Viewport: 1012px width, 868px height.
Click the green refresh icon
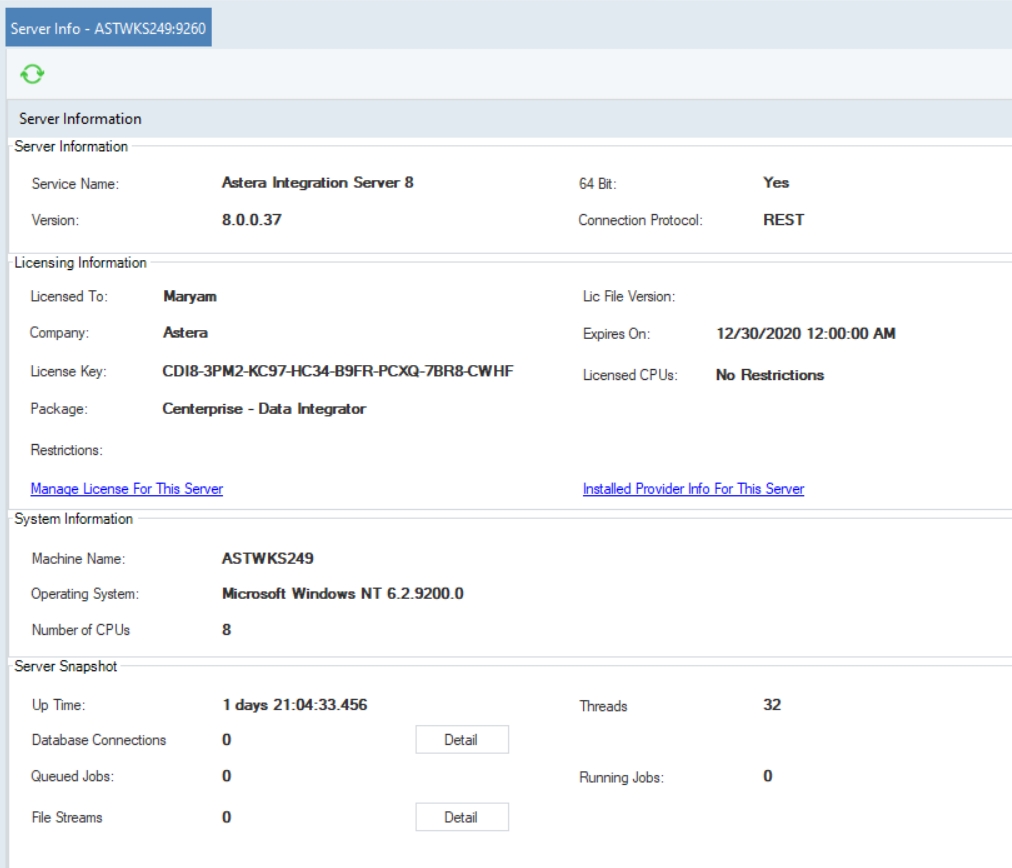pyautogui.click(x=33, y=74)
